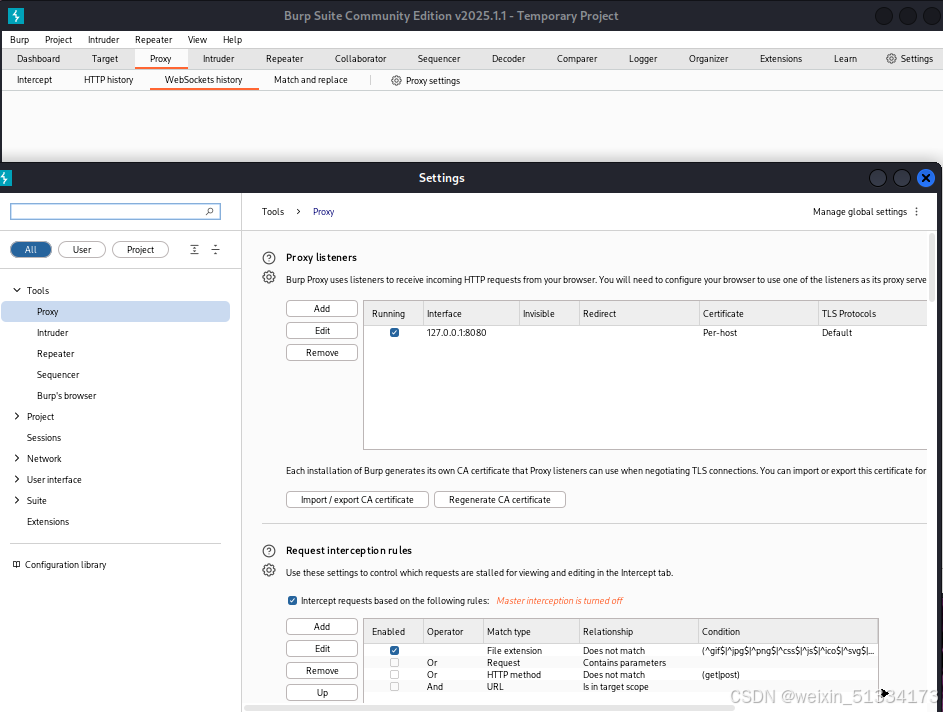Edit the selected proxy listener
This screenshot has width=943, height=712.
(x=322, y=331)
